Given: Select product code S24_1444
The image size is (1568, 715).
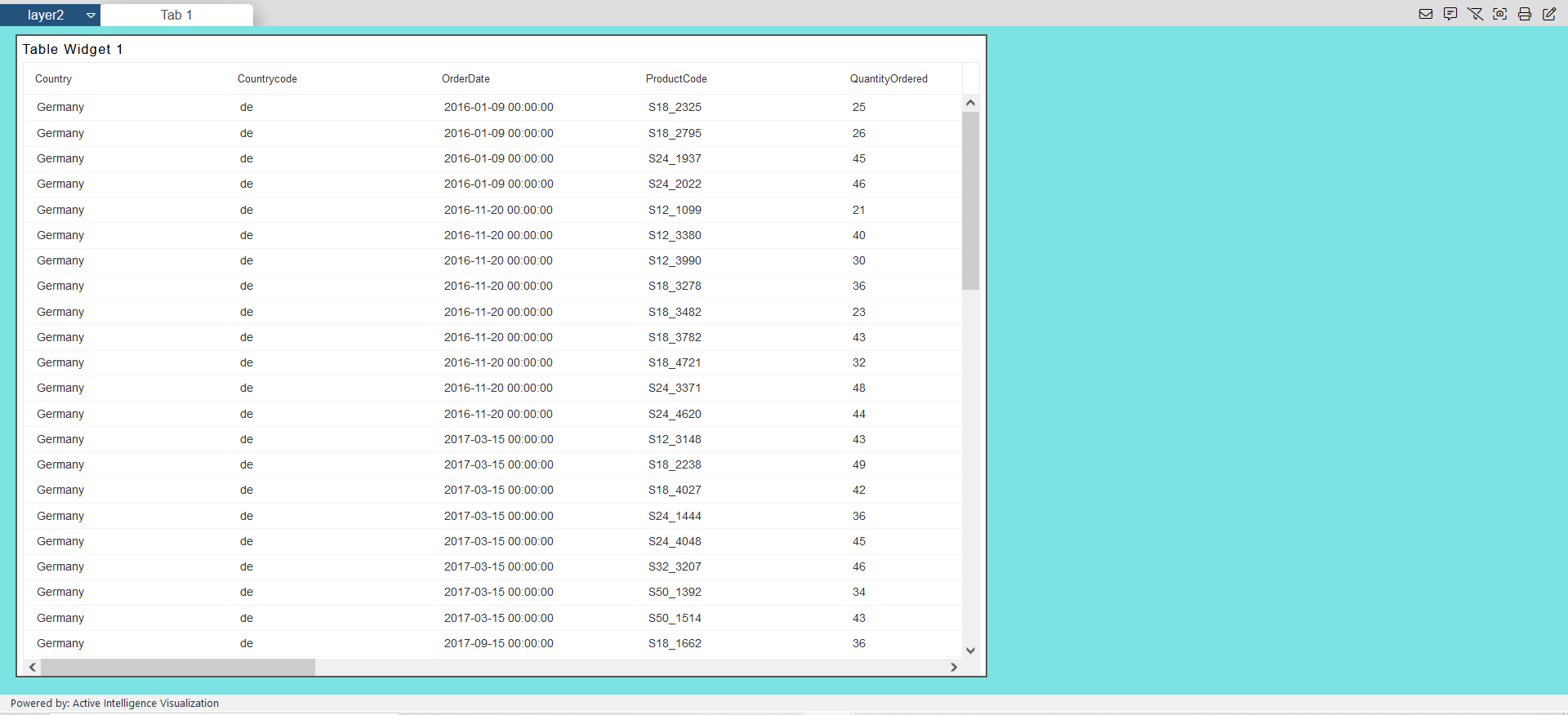Looking at the screenshot, I should (x=675, y=516).
